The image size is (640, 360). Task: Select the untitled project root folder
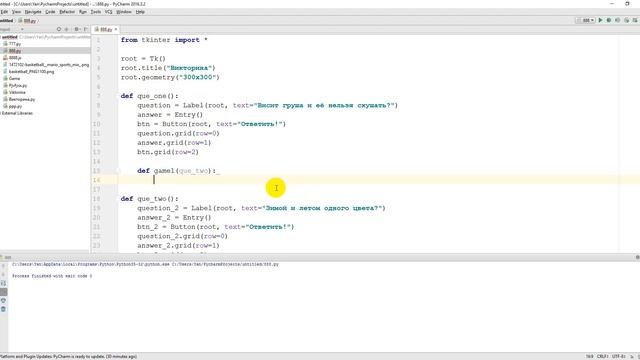(10, 37)
